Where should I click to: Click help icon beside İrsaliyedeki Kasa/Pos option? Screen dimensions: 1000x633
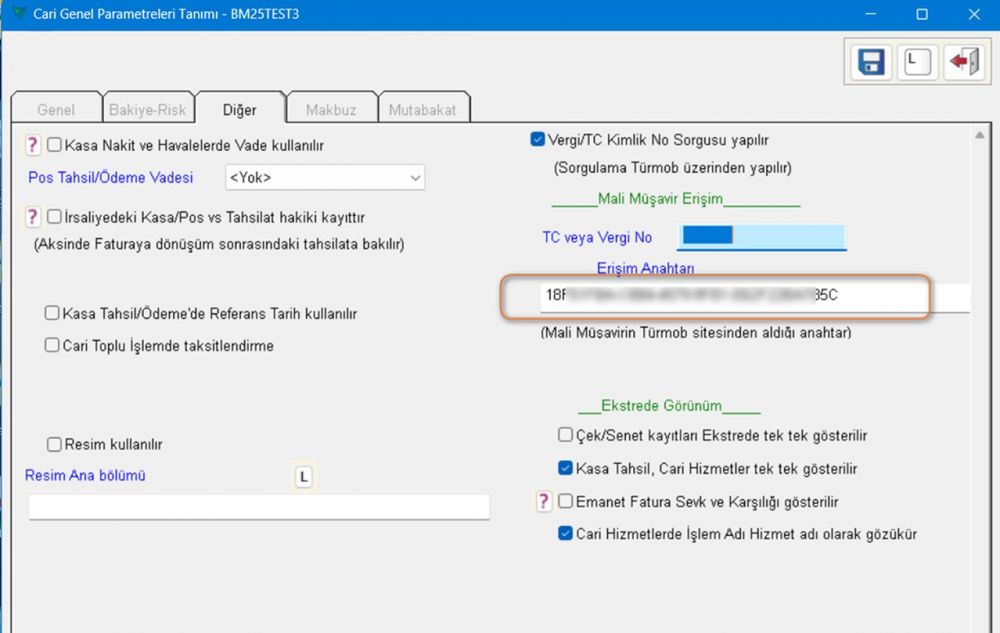click(33, 217)
